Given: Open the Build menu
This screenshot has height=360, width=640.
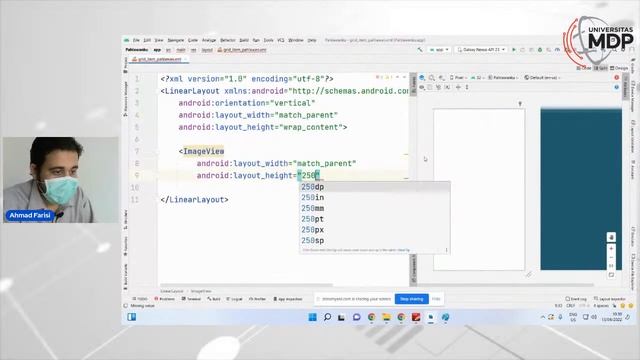Looking at the screenshot, I should tap(244, 40).
